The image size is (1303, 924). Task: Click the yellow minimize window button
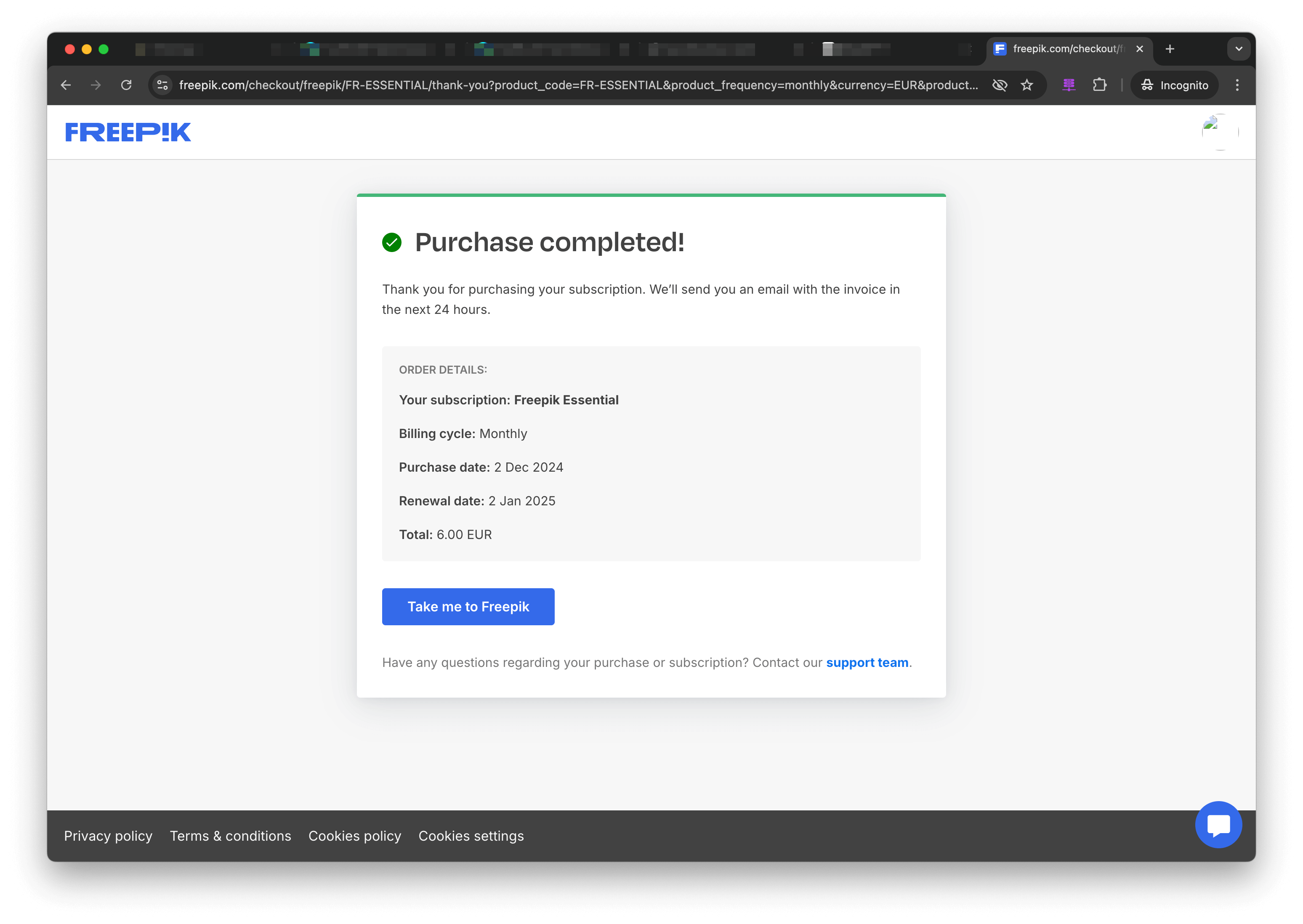pos(86,49)
